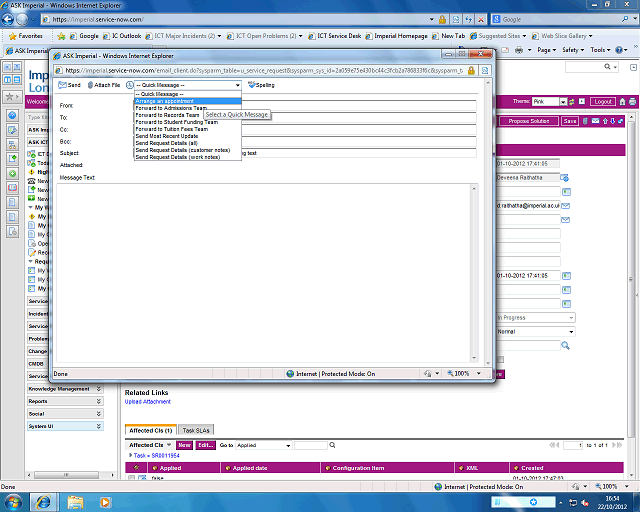Click the Upload Attachment link
Screen dimensions: 640x512
tap(147, 402)
